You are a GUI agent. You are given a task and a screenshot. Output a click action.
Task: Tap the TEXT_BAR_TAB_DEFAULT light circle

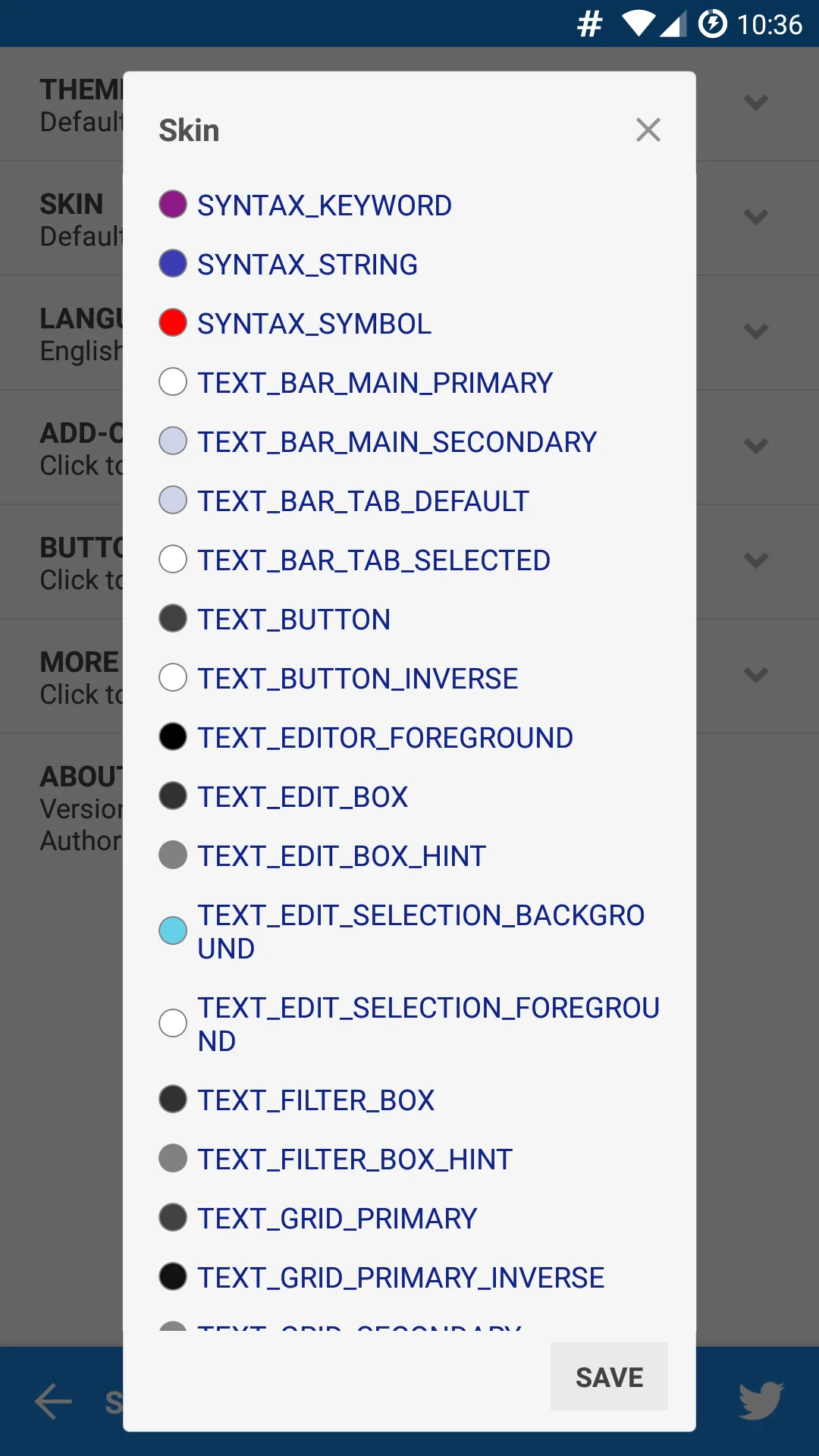[173, 500]
